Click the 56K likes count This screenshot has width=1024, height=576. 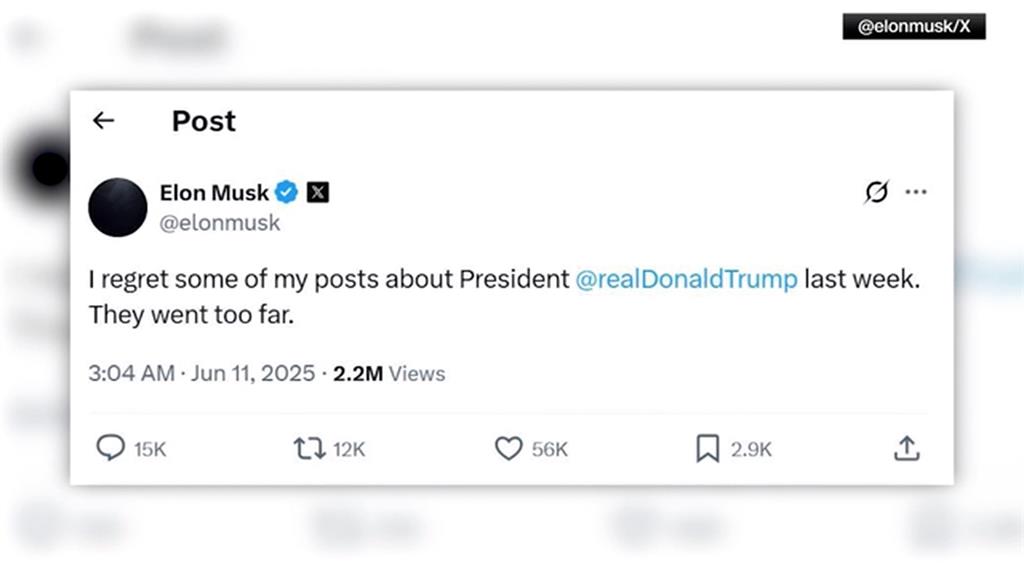pyautogui.click(x=549, y=450)
